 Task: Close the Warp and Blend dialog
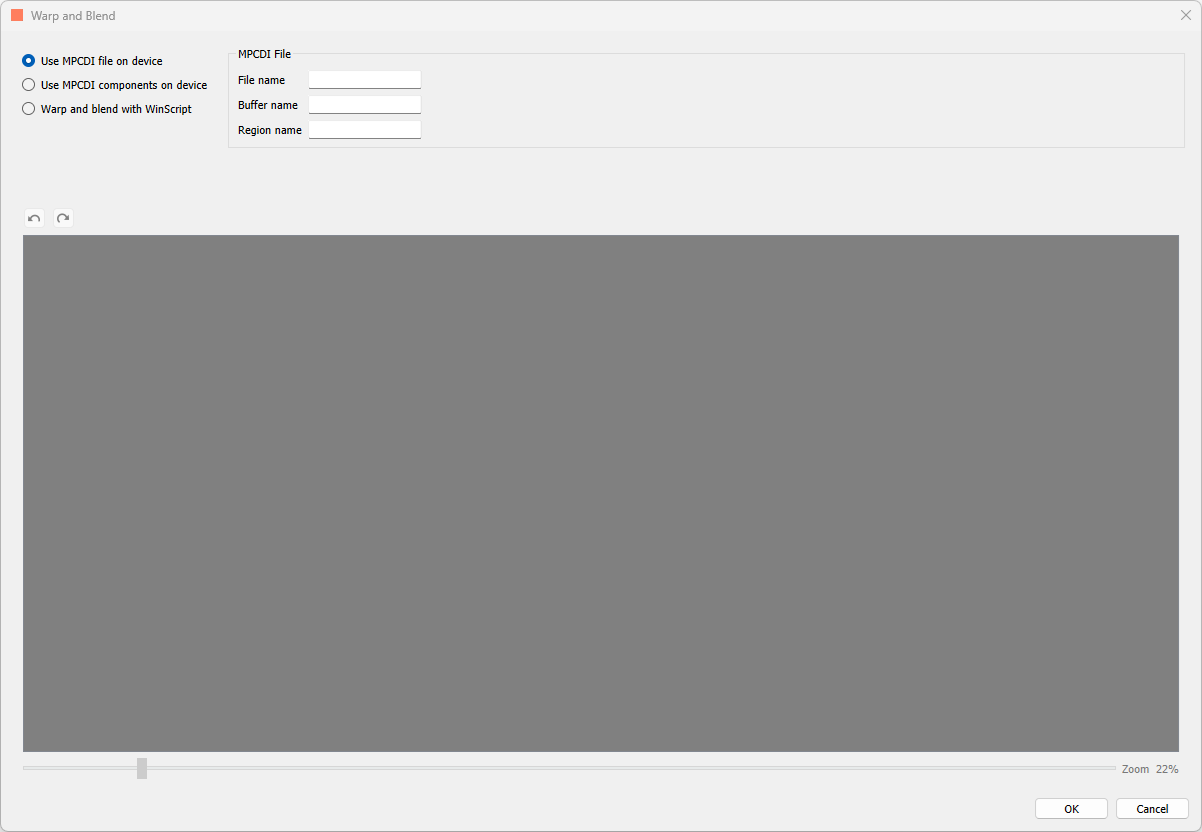(1185, 15)
